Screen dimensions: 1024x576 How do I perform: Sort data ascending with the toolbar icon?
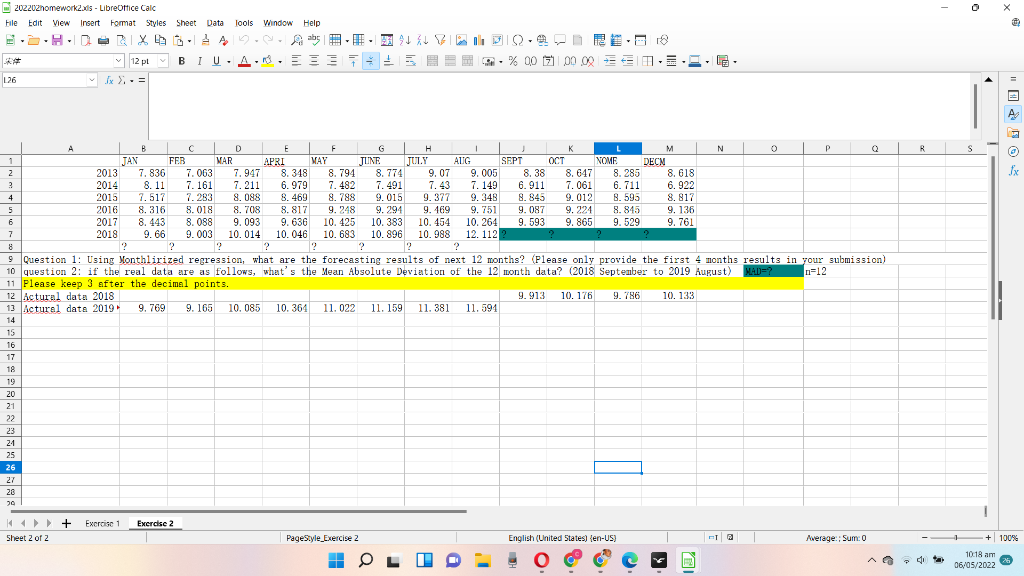coord(403,40)
